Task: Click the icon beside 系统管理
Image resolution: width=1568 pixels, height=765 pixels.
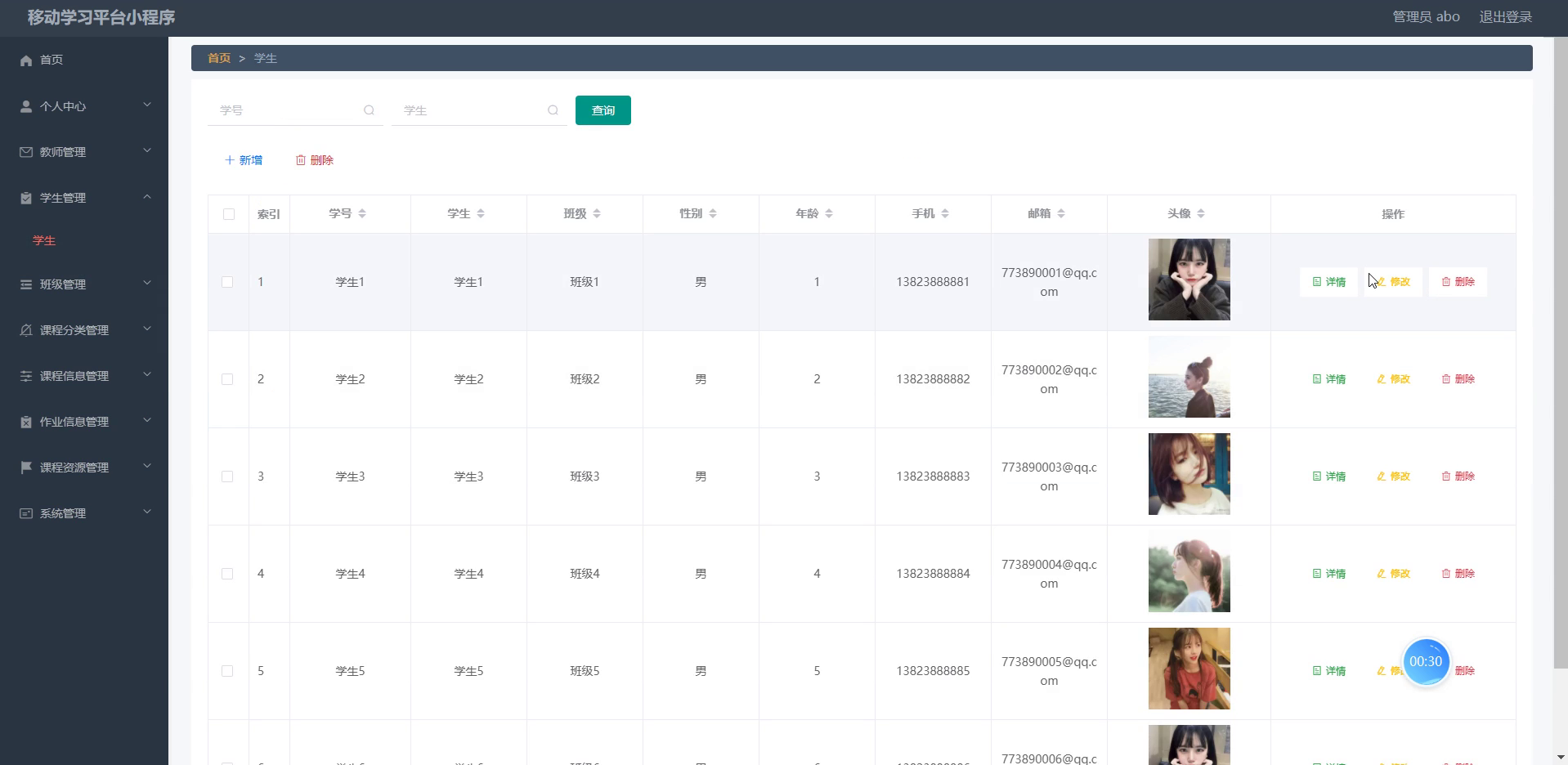Action: point(26,513)
